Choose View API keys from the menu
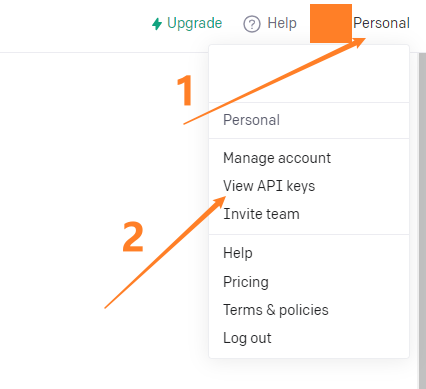The width and height of the screenshot is (426, 389). pos(269,186)
